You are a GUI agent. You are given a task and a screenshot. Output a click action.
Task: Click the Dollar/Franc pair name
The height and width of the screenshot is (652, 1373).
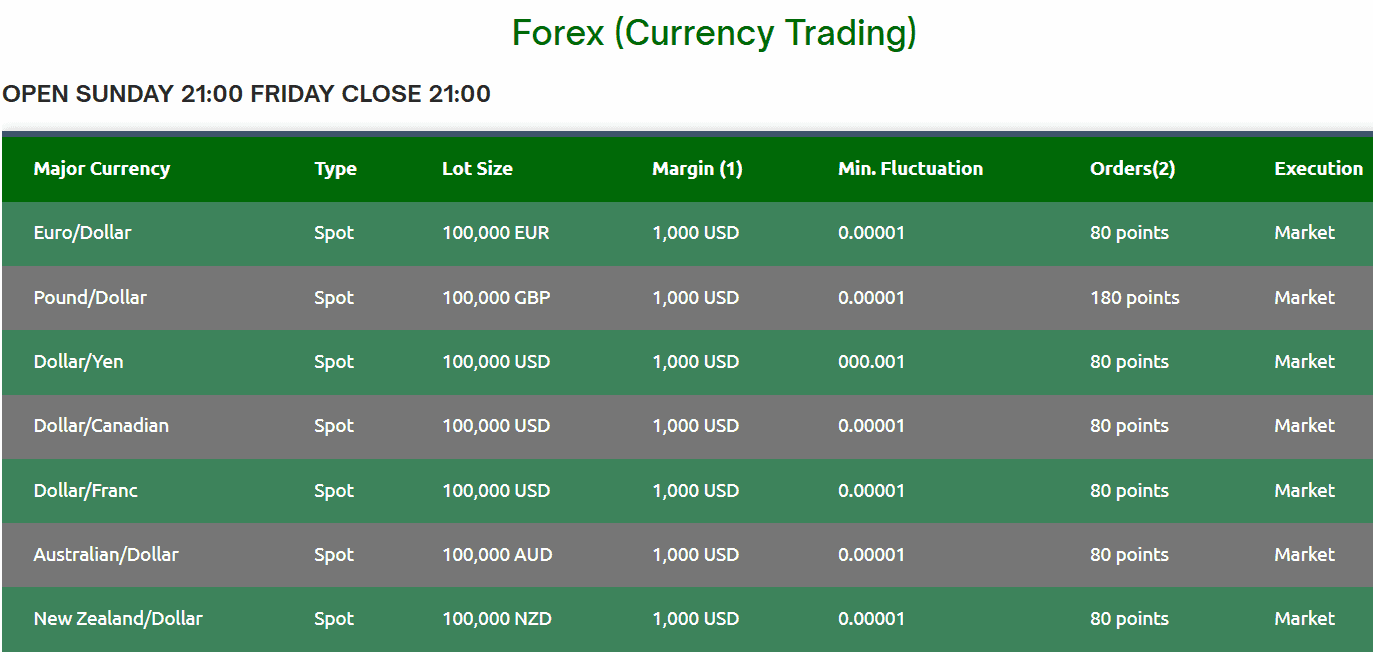pos(85,491)
